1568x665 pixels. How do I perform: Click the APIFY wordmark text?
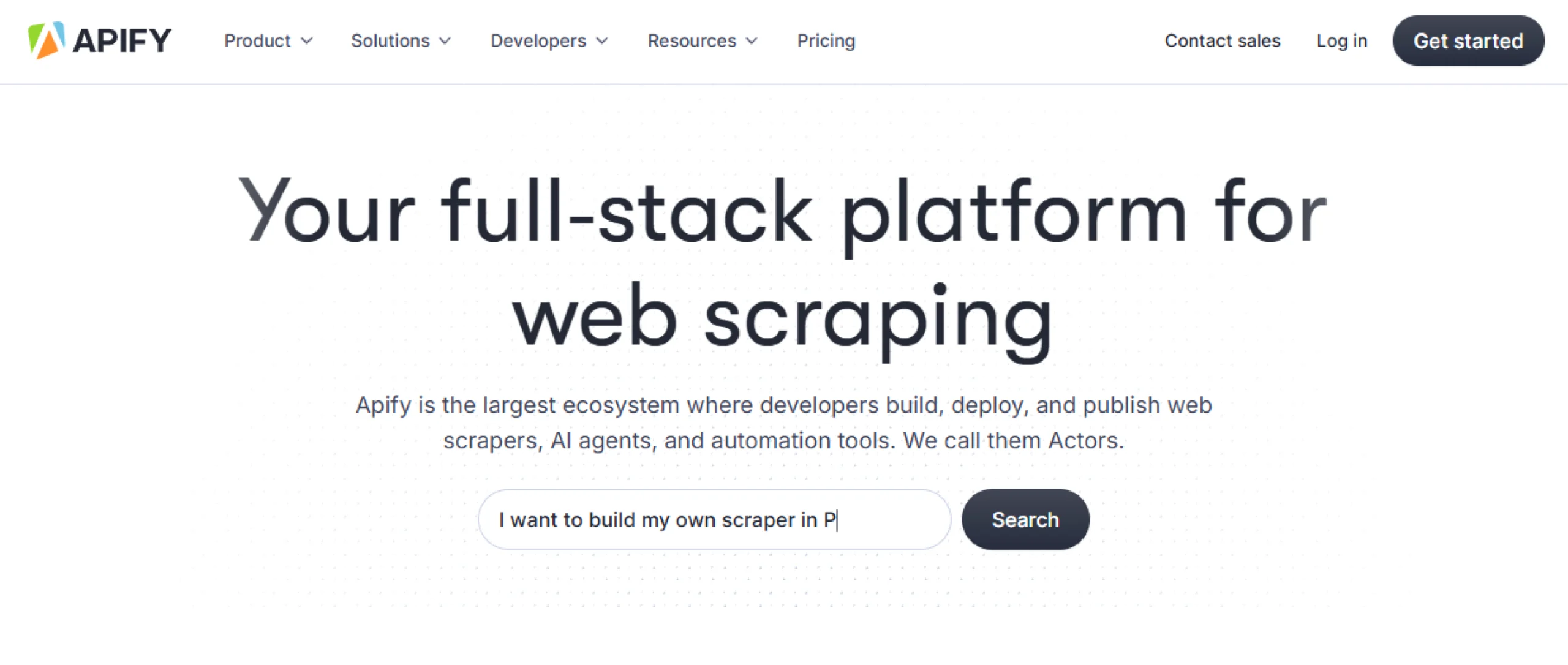(122, 41)
